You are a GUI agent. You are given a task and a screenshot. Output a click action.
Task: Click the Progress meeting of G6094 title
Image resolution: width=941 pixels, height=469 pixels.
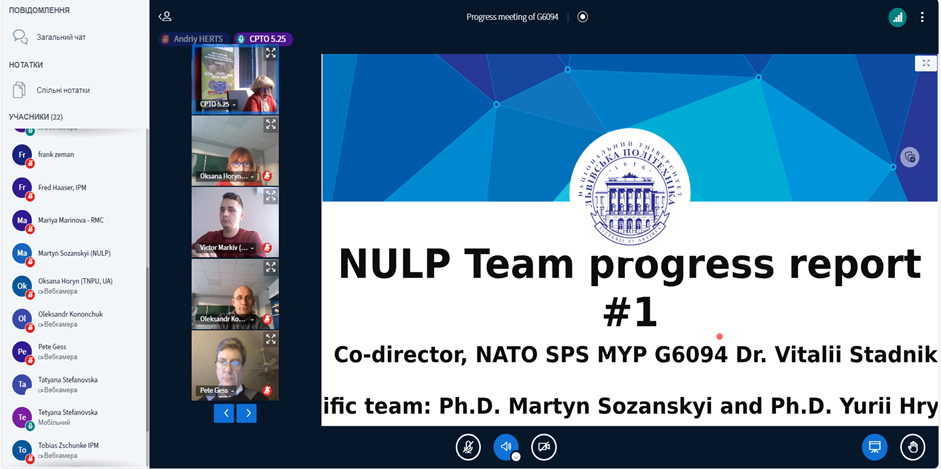[x=512, y=17]
